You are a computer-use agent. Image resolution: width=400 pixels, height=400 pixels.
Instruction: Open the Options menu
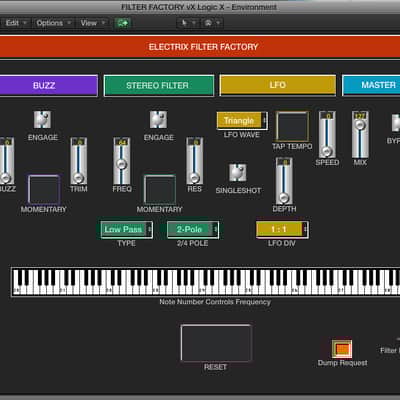pos(54,23)
